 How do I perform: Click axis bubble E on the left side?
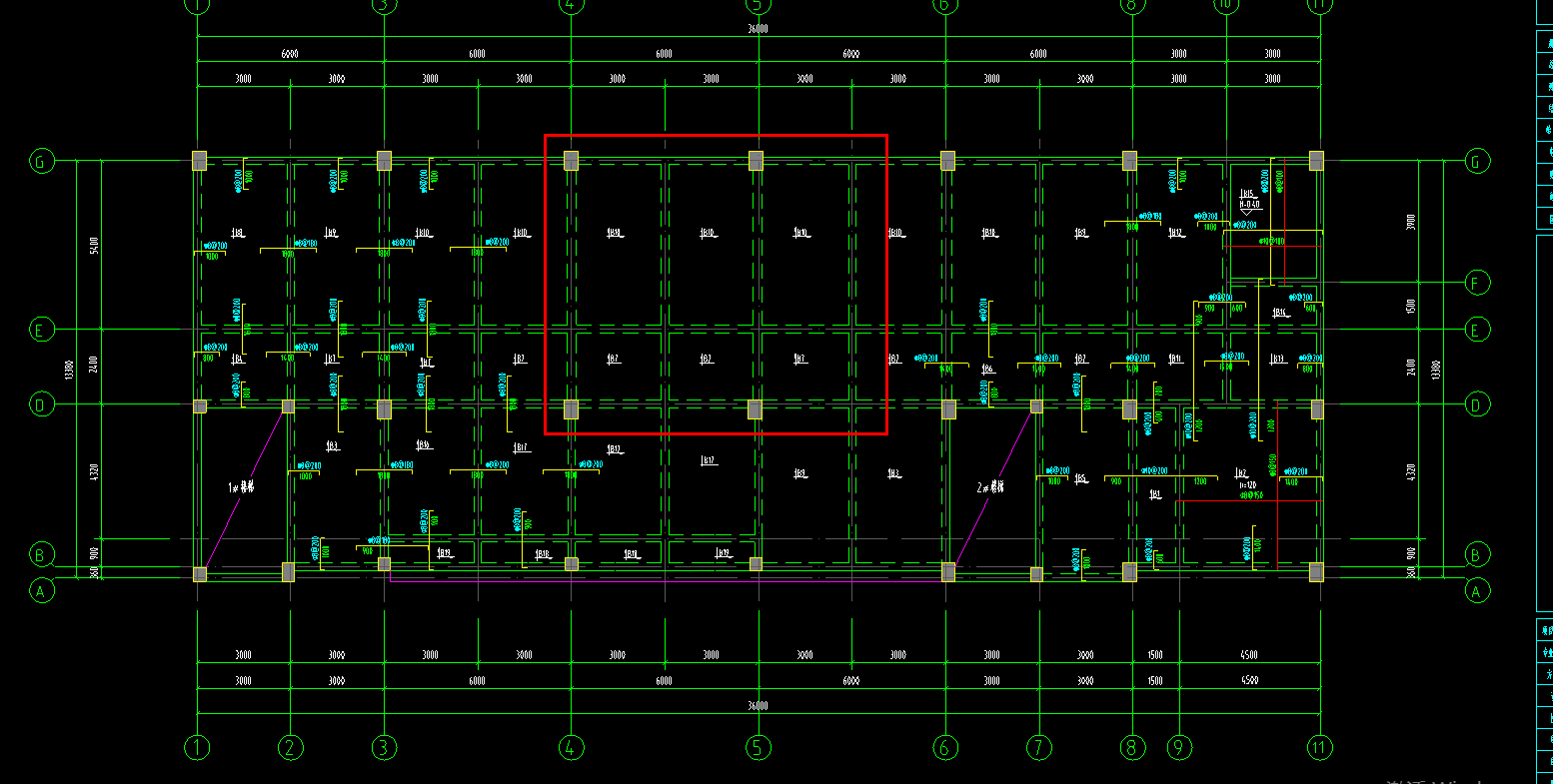click(x=41, y=329)
